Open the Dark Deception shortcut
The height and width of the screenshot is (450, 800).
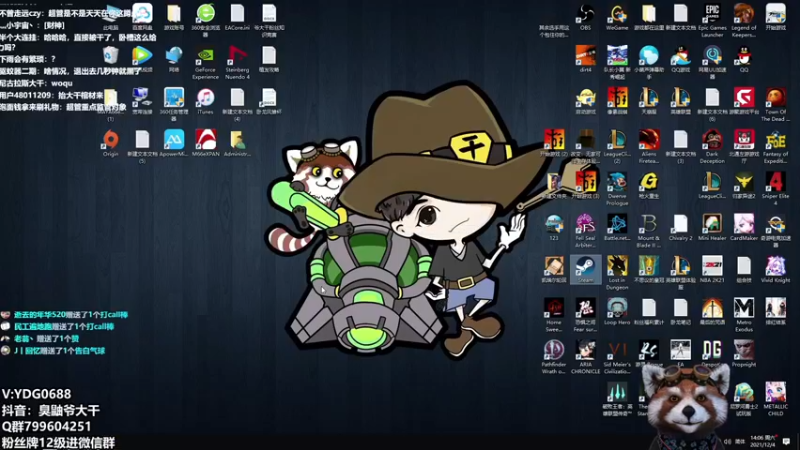click(712, 146)
